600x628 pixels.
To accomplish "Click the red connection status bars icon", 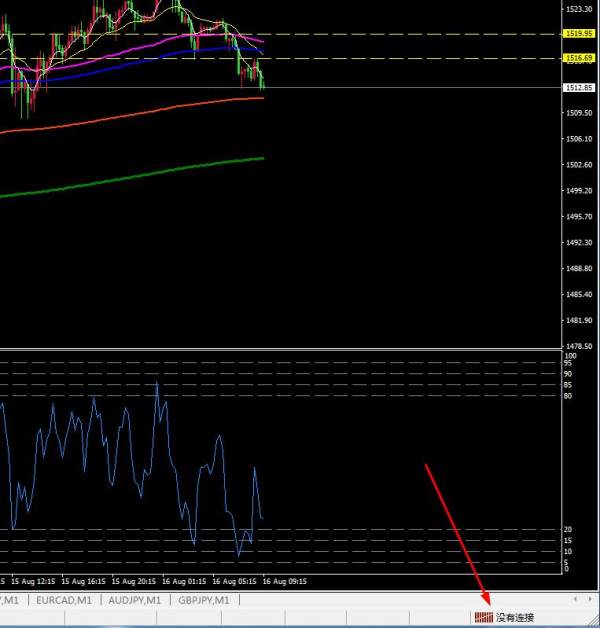I will pyautogui.click(x=483, y=618).
